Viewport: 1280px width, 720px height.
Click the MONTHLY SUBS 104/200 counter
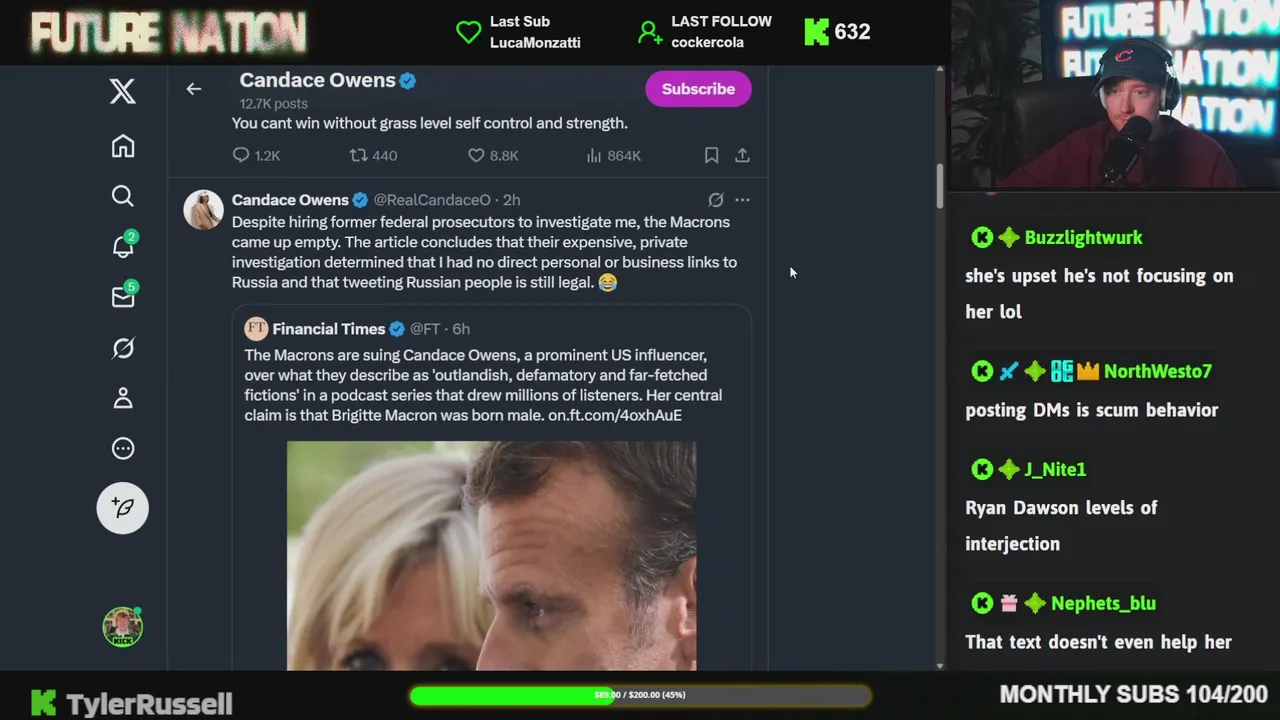click(1134, 694)
